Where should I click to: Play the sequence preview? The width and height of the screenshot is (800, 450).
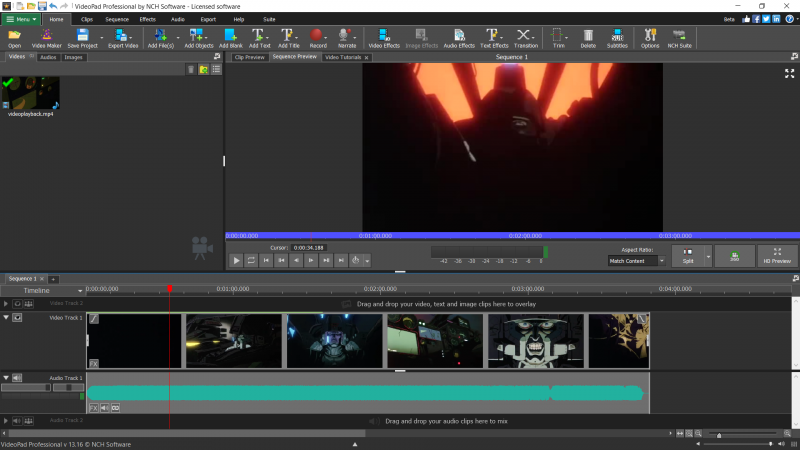tap(237, 260)
